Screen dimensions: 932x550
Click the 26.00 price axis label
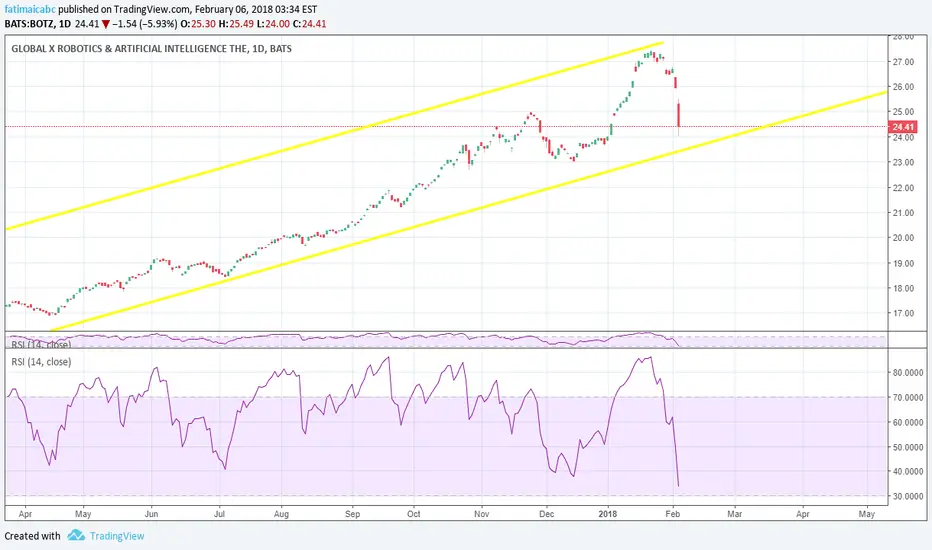pos(902,87)
